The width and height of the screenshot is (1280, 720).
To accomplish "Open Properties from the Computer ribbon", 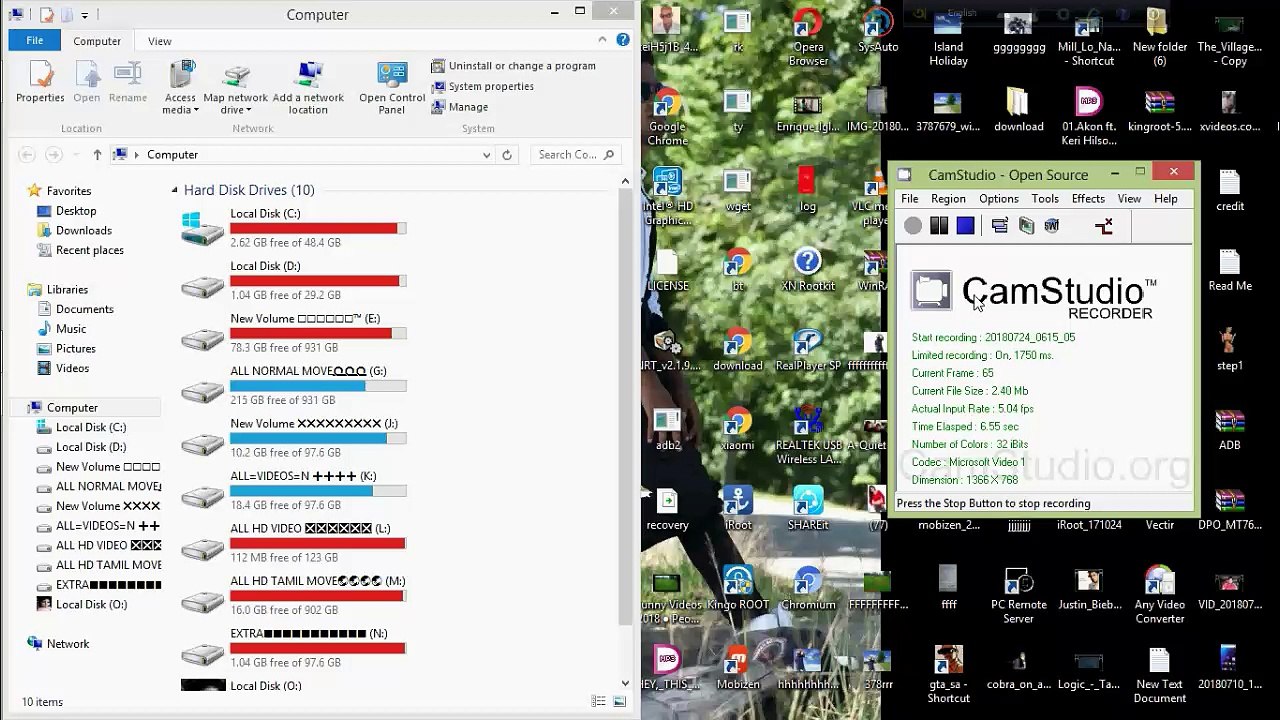I will tap(40, 82).
